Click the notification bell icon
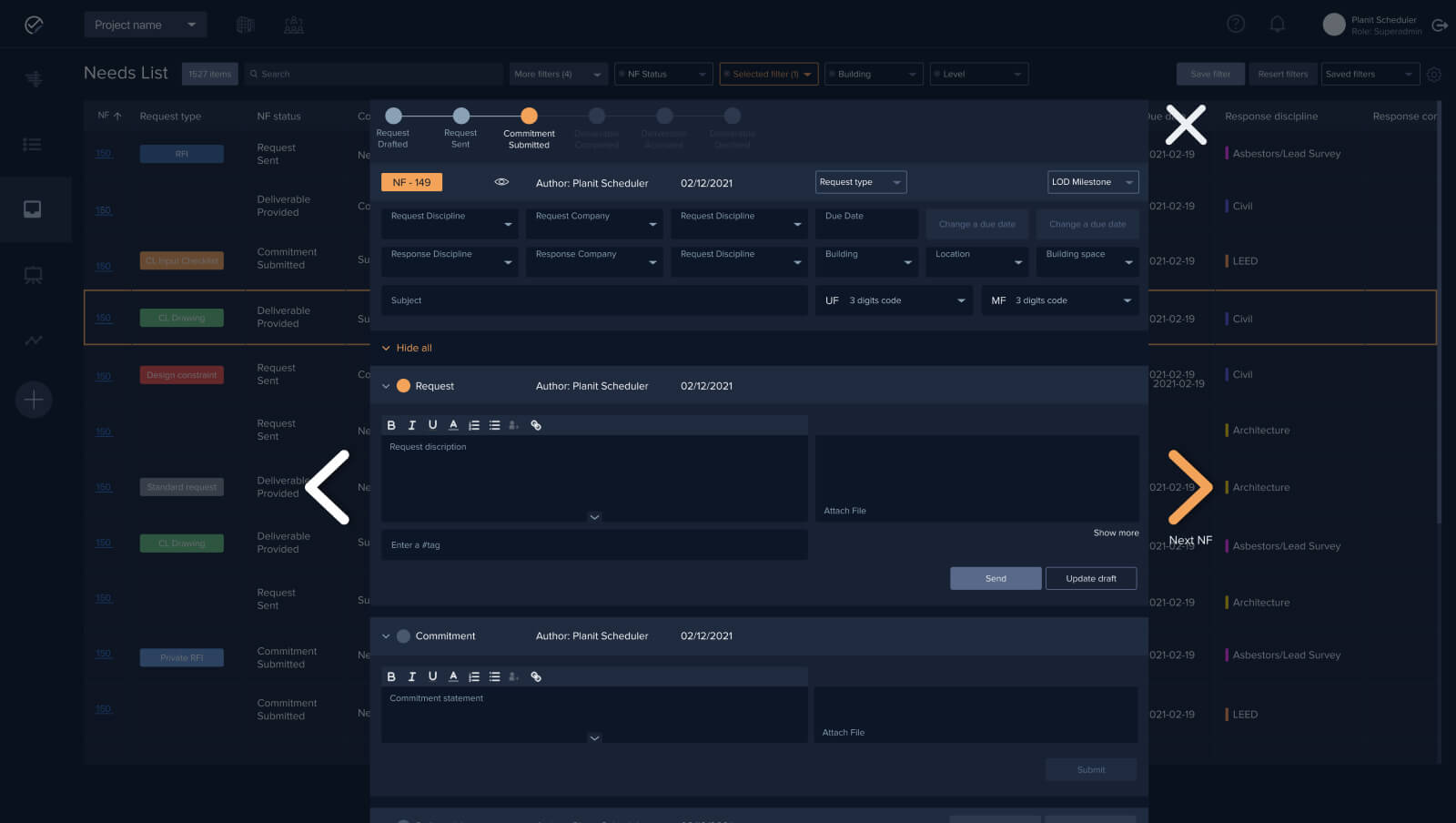1456x823 pixels. tap(1277, 25)
